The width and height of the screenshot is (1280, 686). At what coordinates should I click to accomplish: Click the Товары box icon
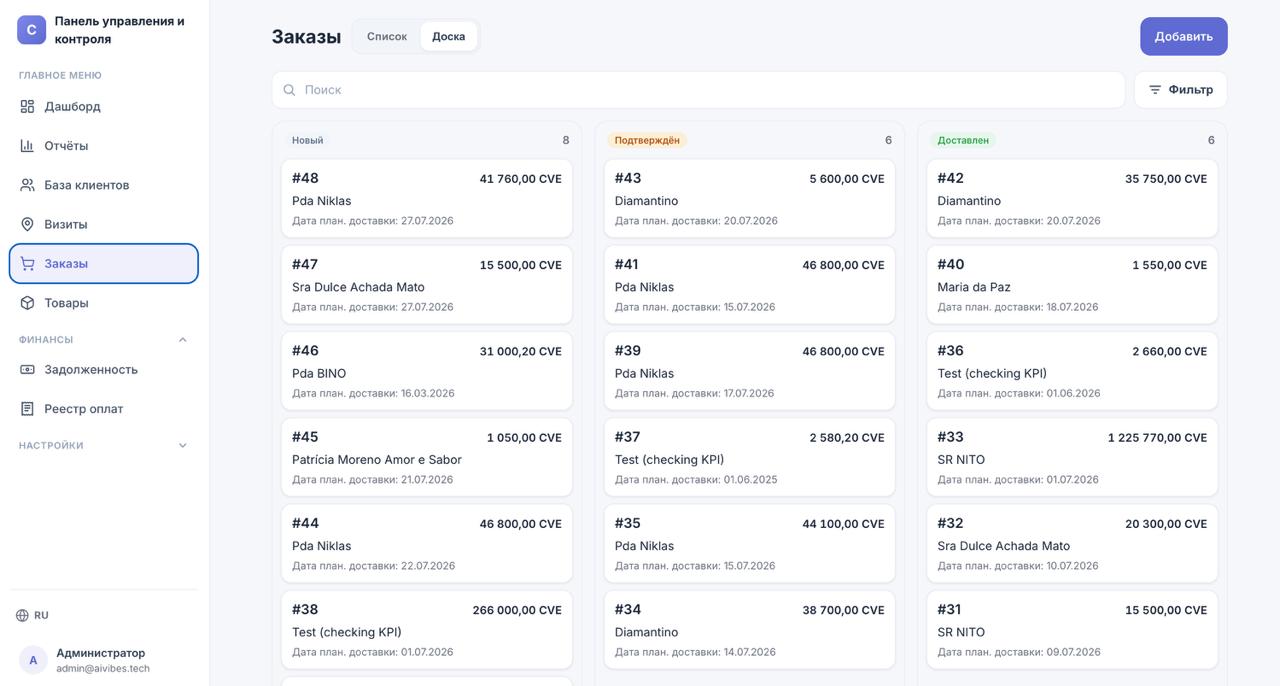point(27,303)
